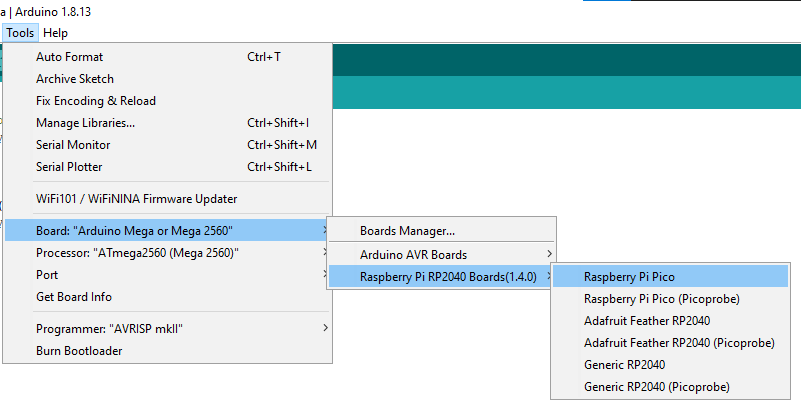Open Manage Libraries...
The height and width of the screenshot is (408, 801).
point(168,123)
